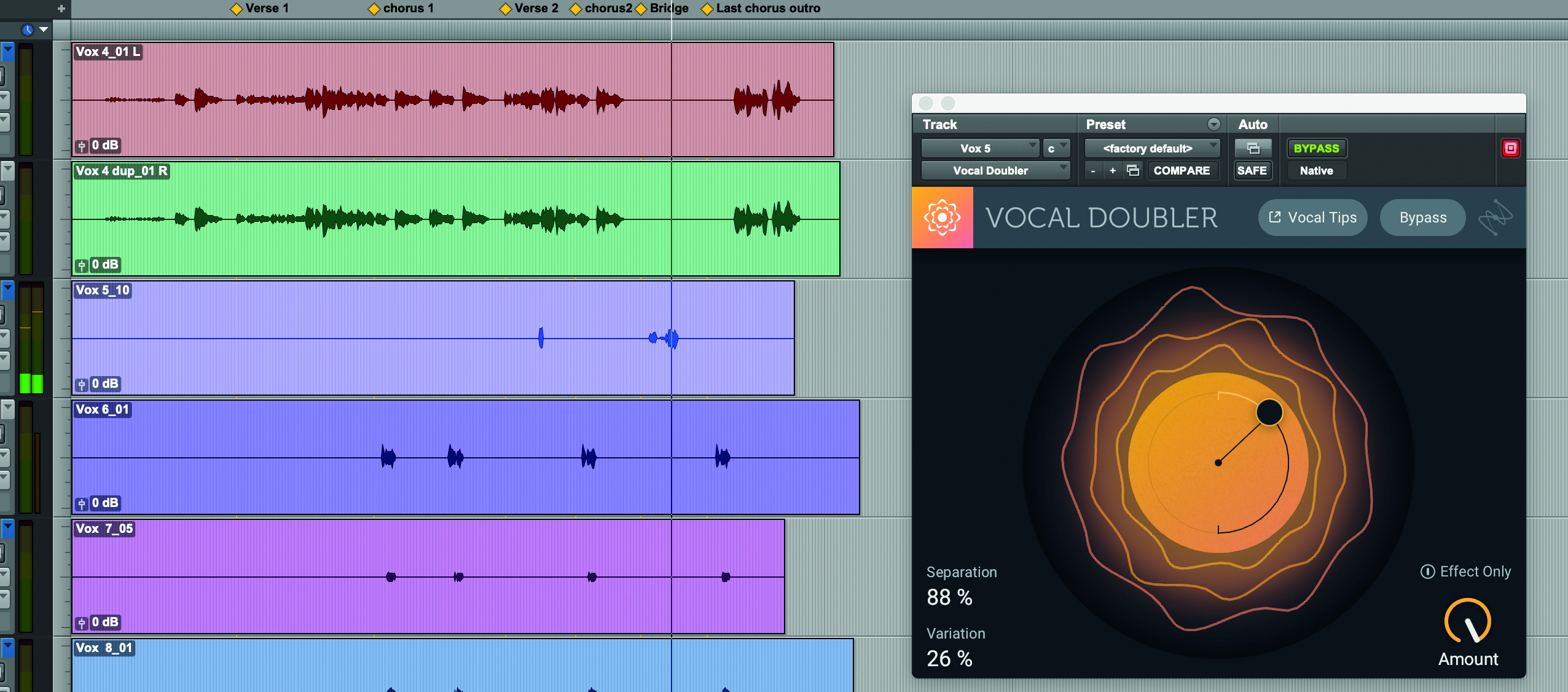
Task: Click the clip gain fader icon on Vox 4_01 L
Action: click(x=82, y=146)
